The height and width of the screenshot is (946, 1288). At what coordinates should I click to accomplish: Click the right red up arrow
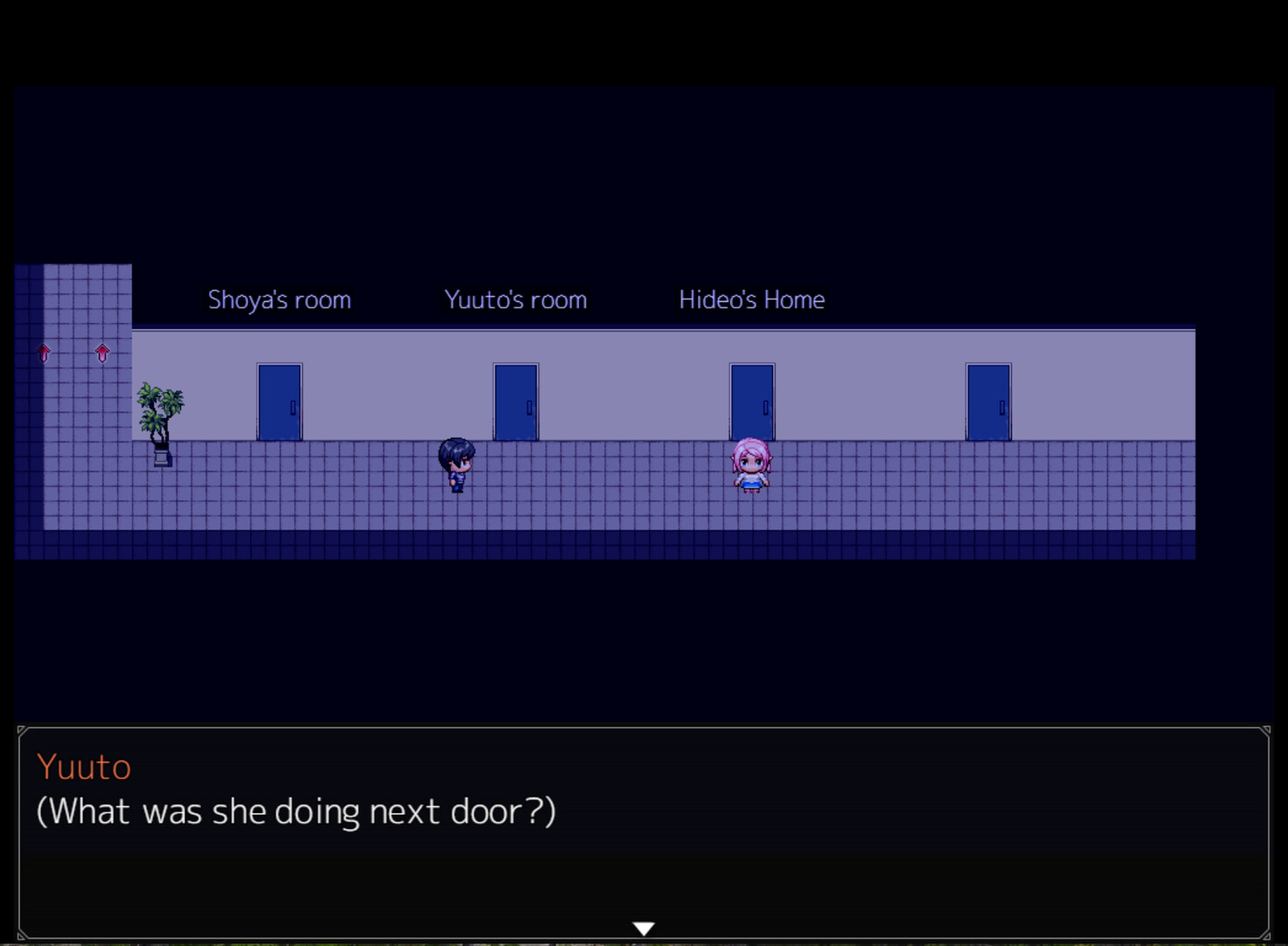click(x=102, y=353)
